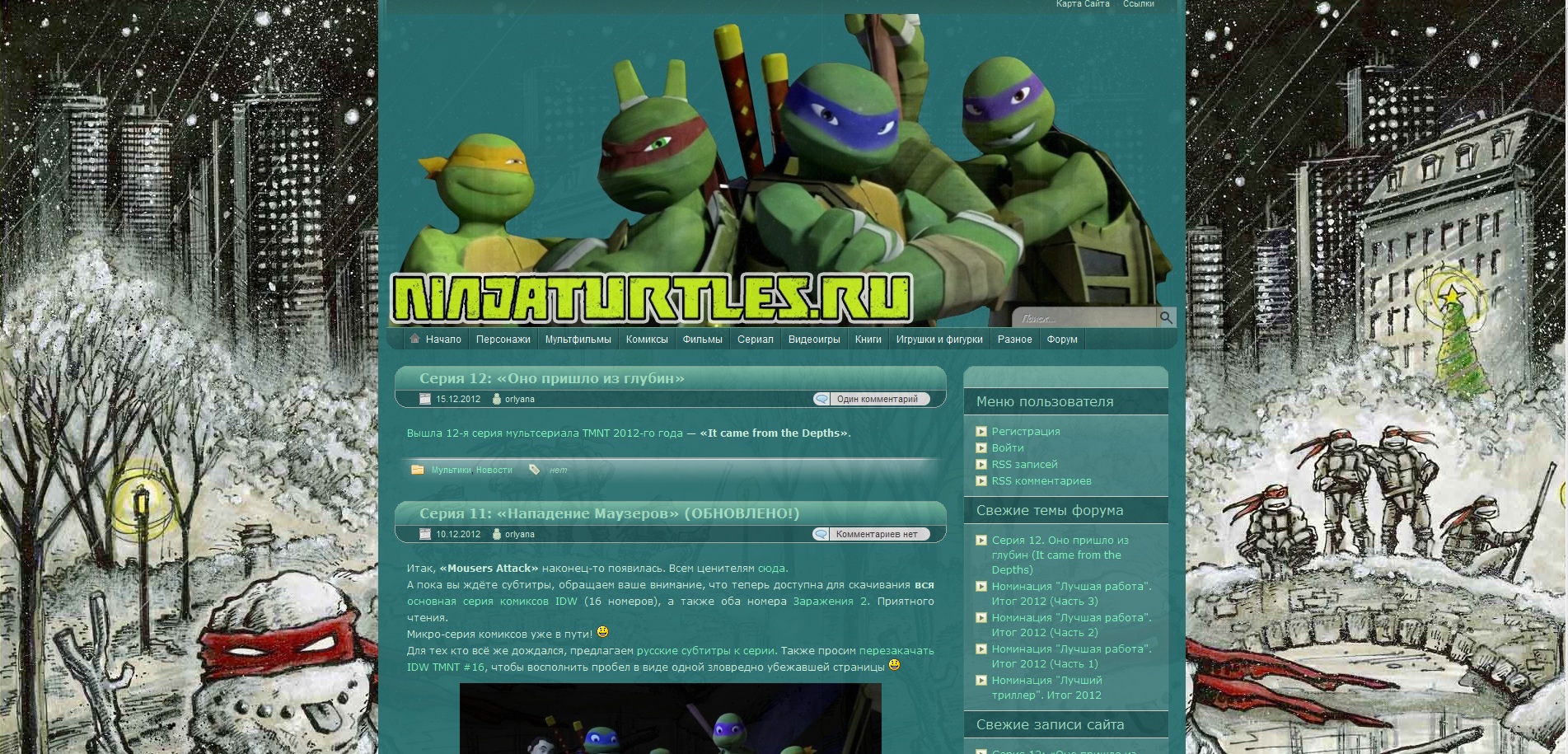Viewport: 1568px width, 754px height.
Task: Go to the Мультфильмы section
Action: tap(578, 340)
